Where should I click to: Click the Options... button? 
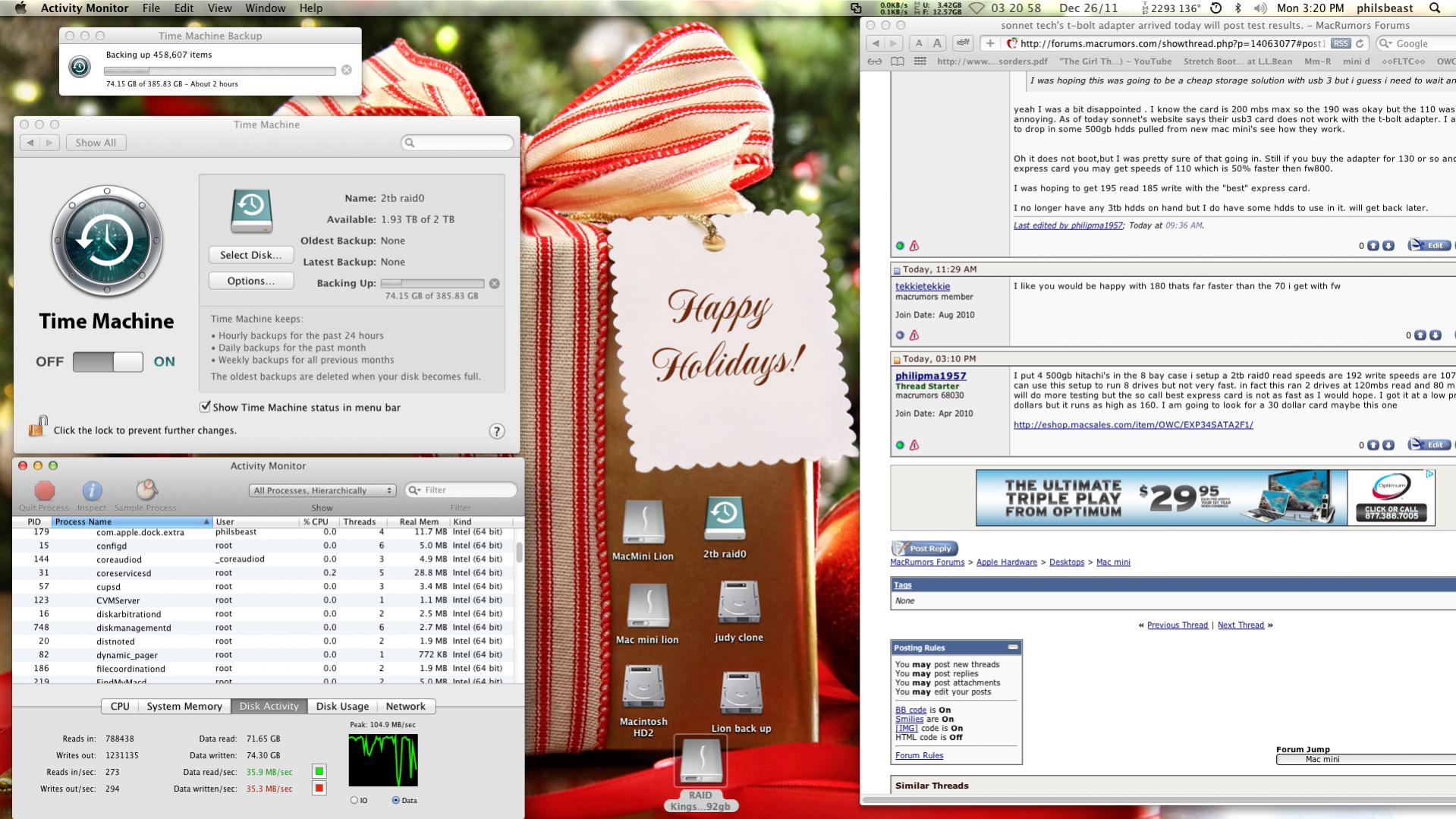pos(251,281)
